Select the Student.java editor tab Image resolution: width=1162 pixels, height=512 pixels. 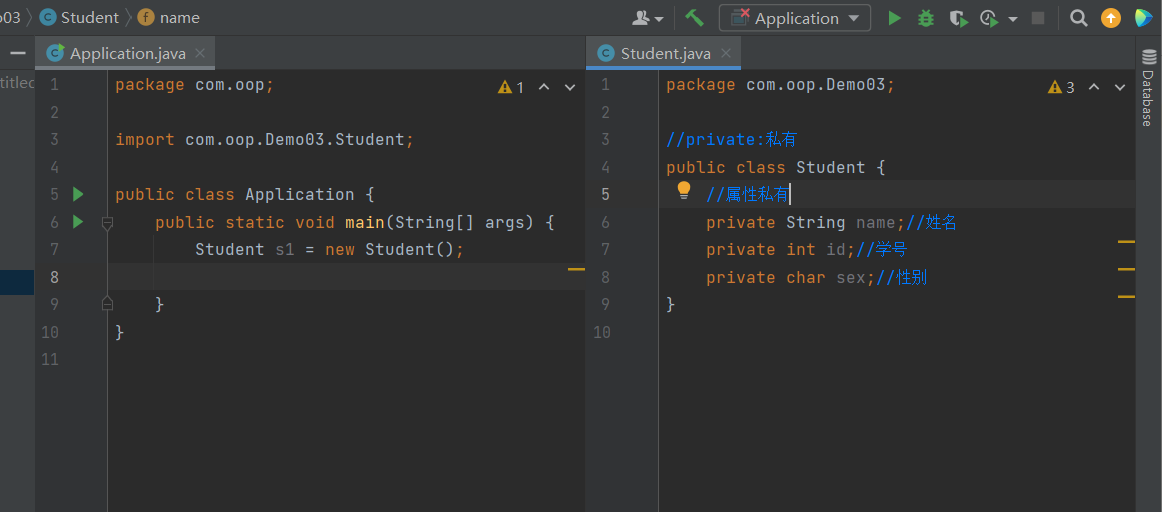[x=665, y=53]
